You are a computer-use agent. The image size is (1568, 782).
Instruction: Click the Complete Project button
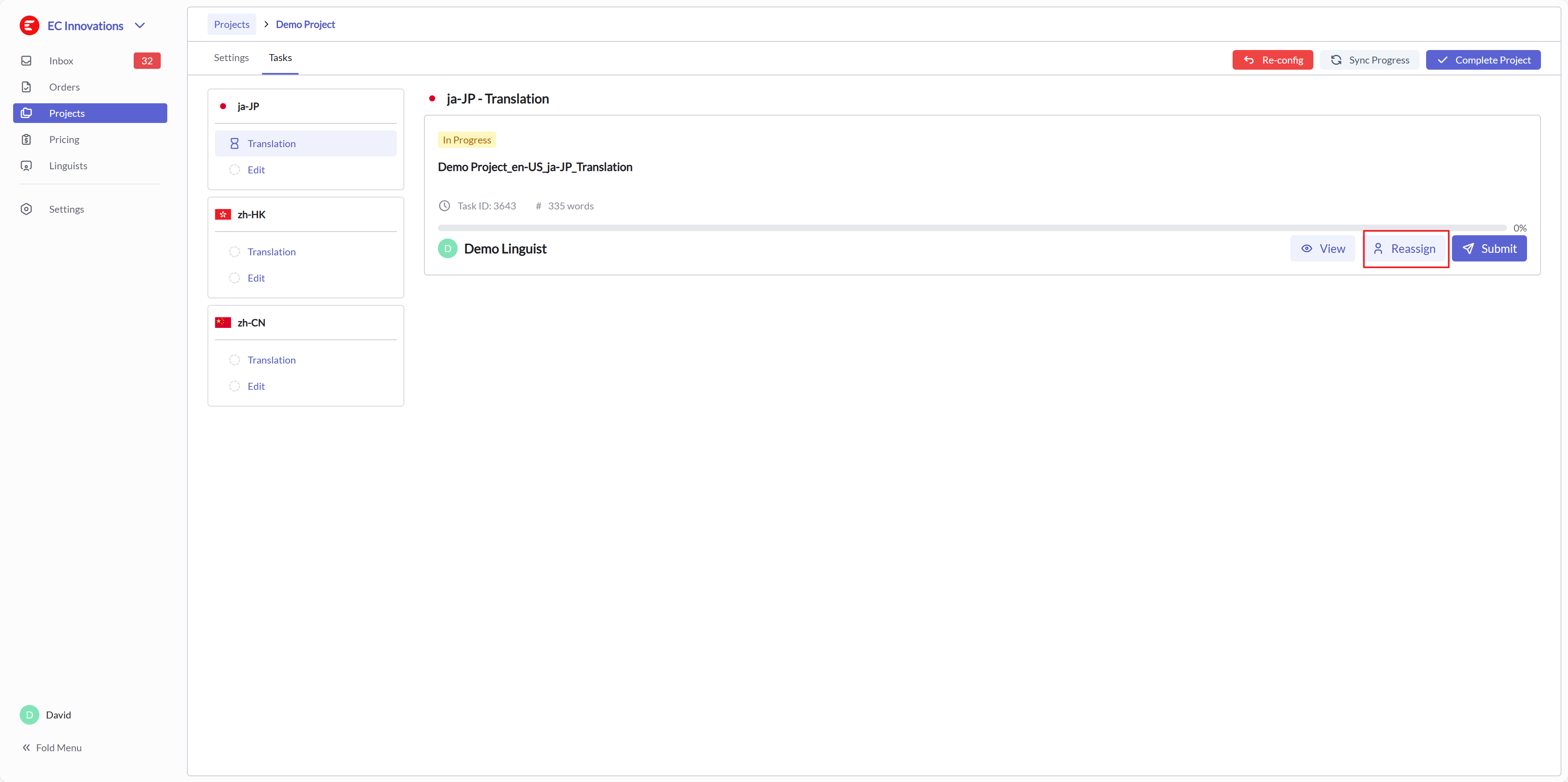tap(1483, 60)
